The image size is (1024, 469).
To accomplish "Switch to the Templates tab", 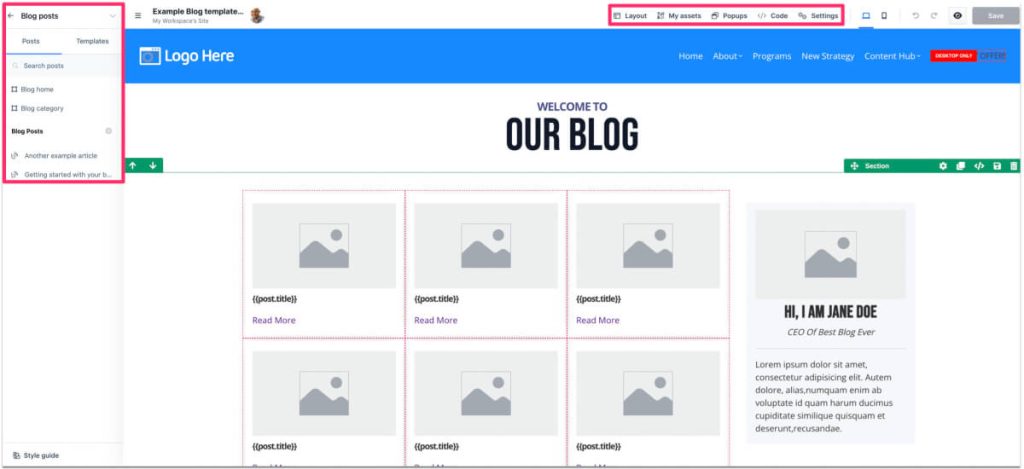I will pos(92,41).
